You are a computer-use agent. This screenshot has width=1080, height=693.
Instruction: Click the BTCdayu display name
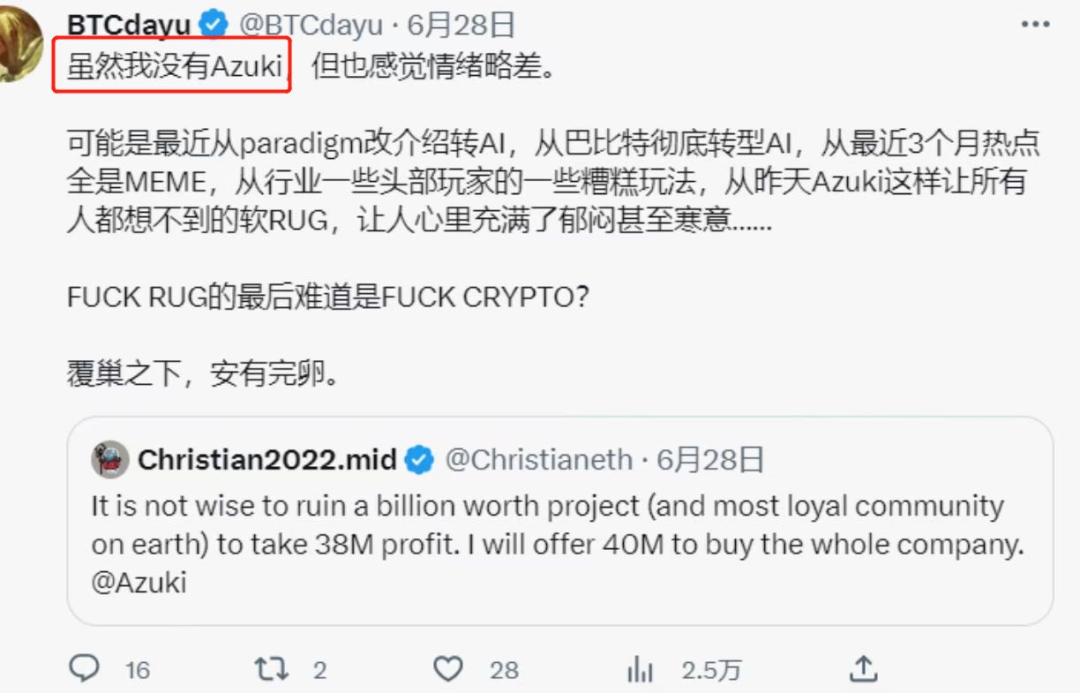click(x=129, y=25)
